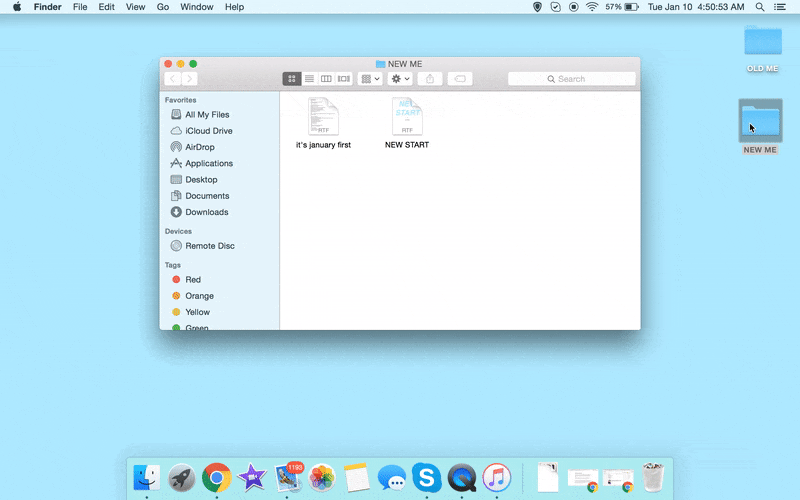Open Messages from the Dock

[x=392, y=478]
